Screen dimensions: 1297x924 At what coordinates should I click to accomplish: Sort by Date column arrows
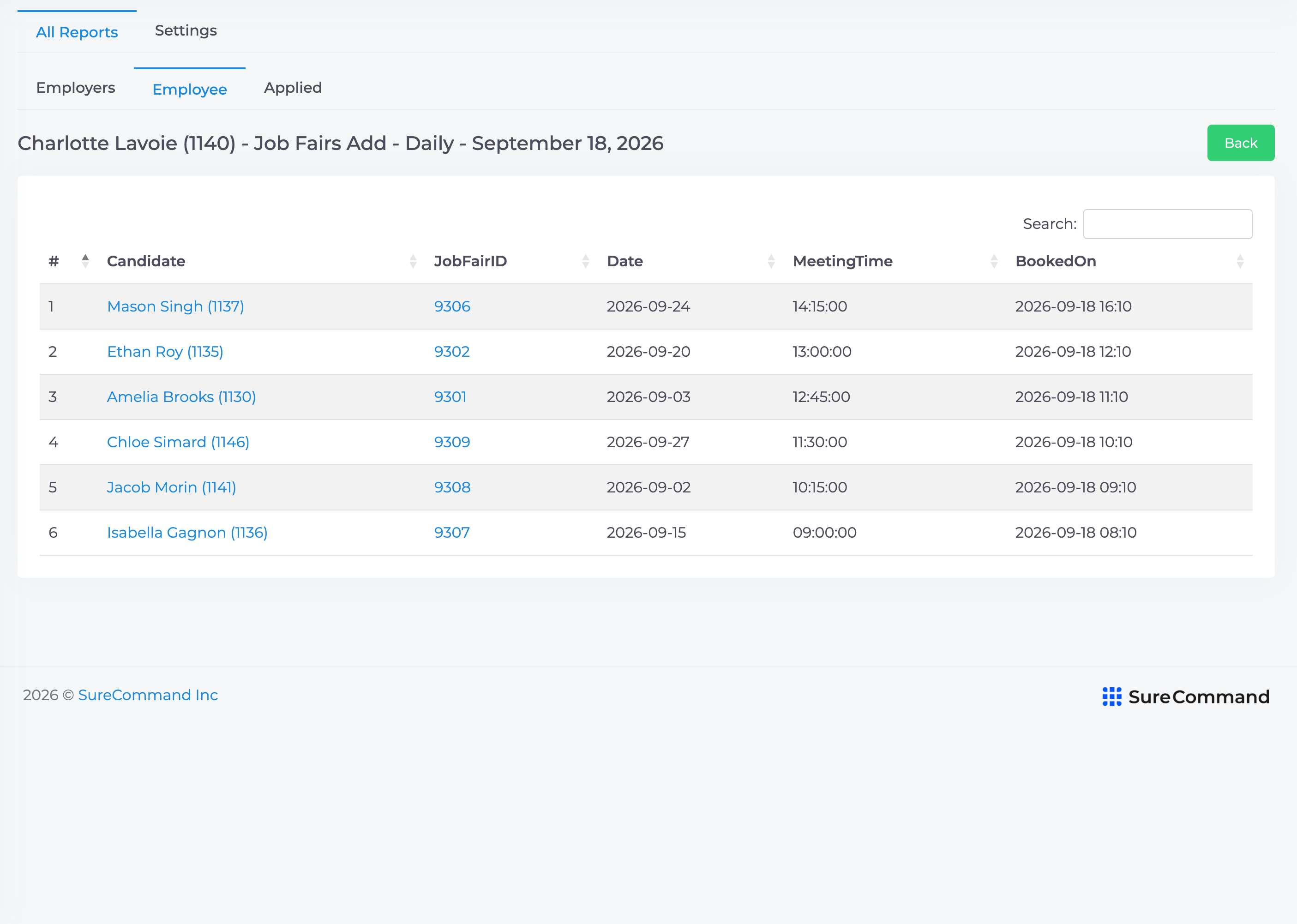tap(771, 261)
